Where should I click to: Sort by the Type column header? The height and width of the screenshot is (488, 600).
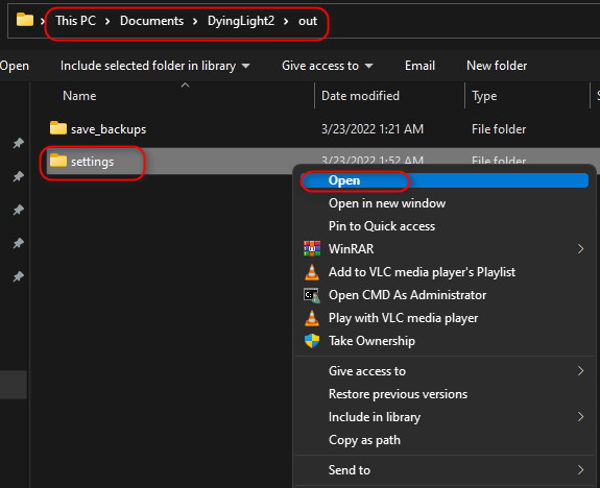coord(484,96)
